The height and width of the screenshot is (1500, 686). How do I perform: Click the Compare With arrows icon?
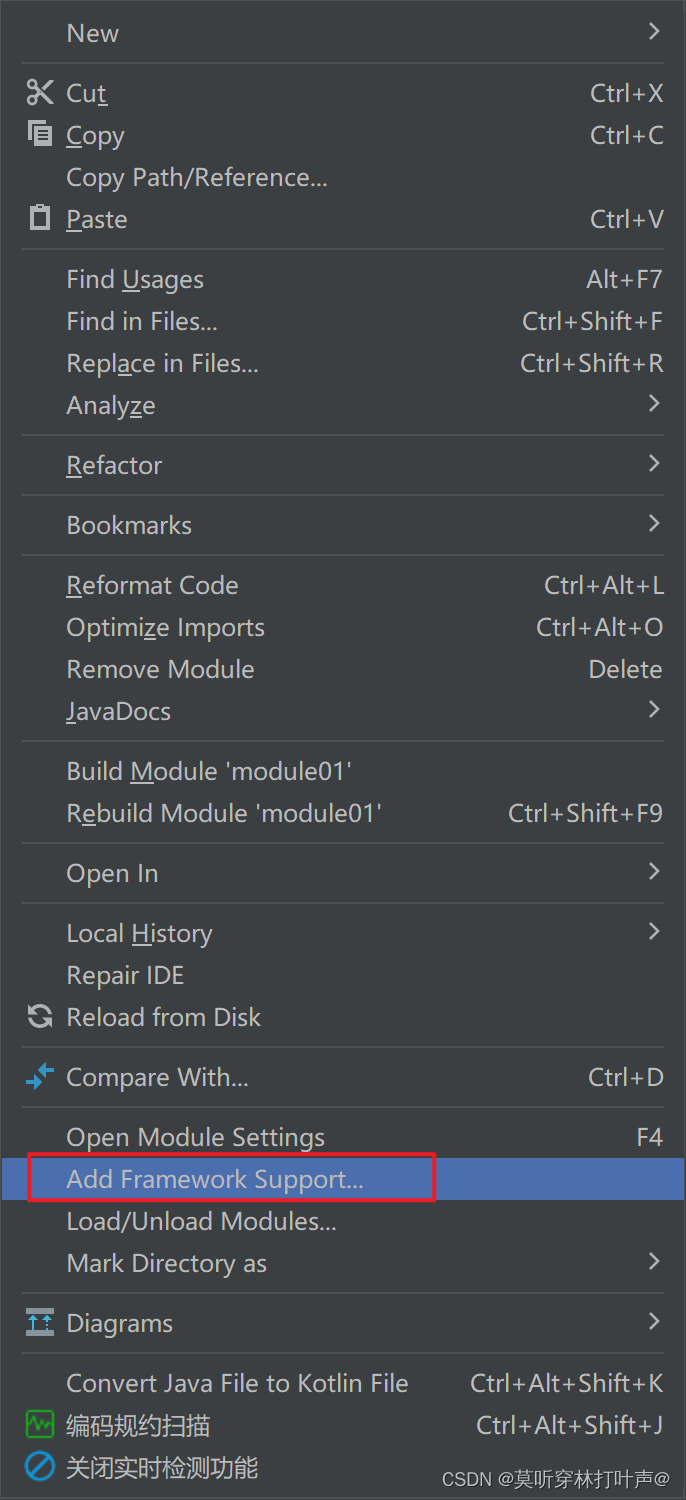(x=40, y=1077)
